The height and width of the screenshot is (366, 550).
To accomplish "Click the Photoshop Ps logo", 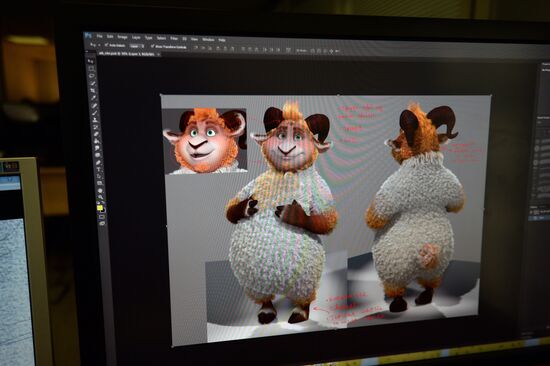I will click(88, 35).
